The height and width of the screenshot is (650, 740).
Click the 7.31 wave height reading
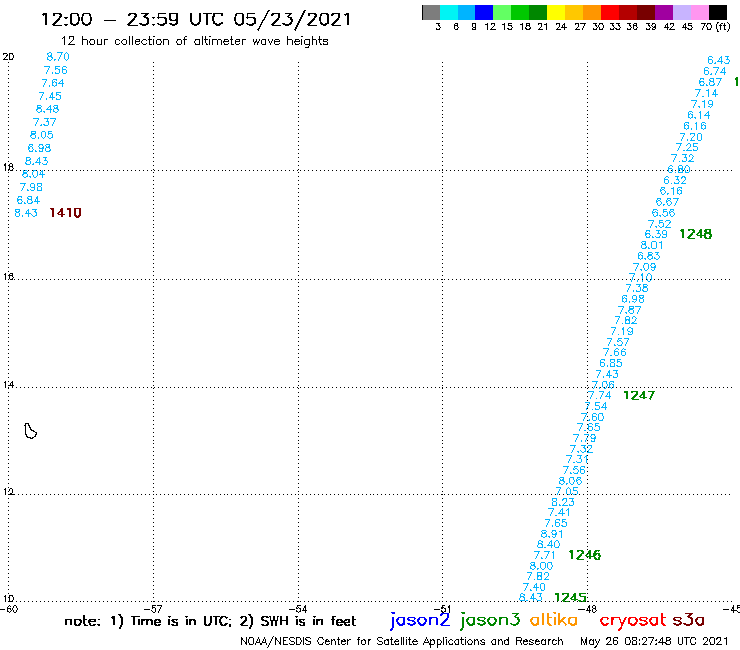(577, 459)
